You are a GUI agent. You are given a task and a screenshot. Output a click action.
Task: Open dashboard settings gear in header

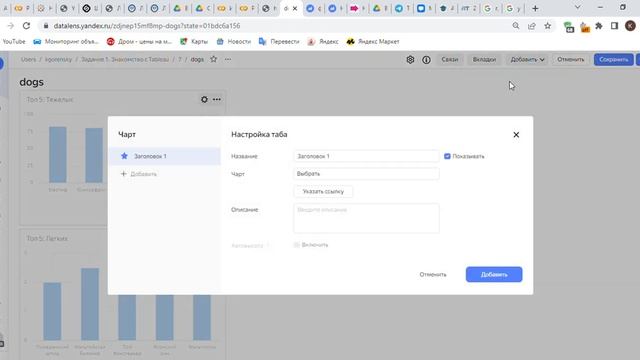tap(410, 60)
